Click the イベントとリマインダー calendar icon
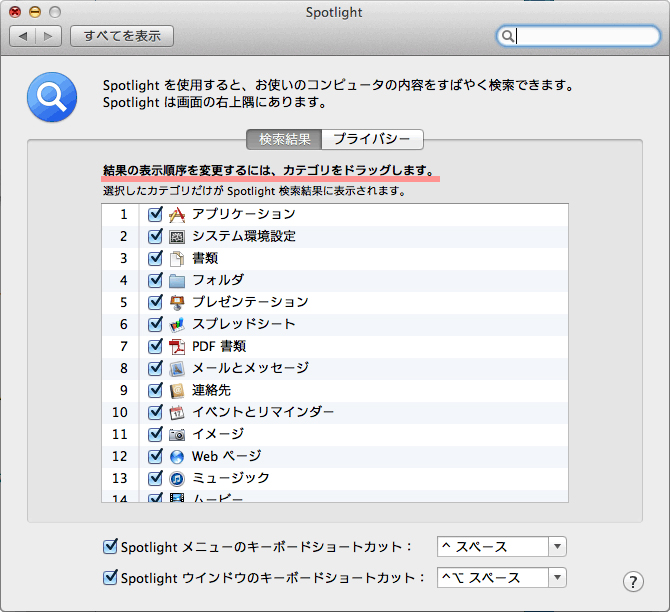This screenshot has width=670, height=612. pyautogui.click(x=177, y=412)
